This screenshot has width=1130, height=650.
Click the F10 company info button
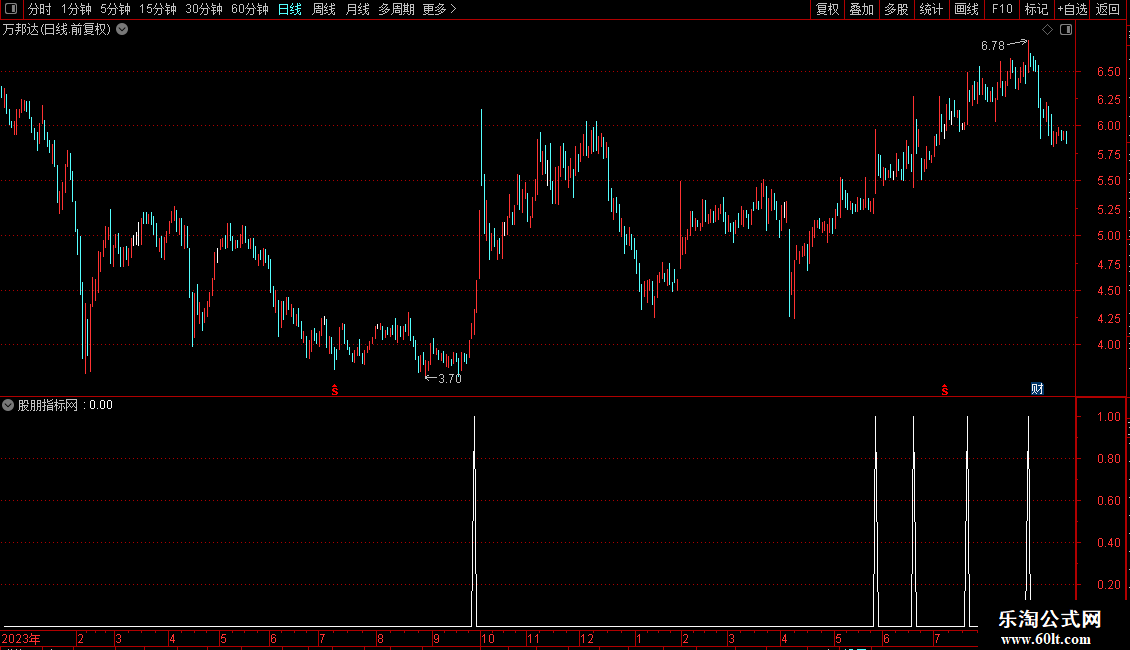(x=1002, y=9)
